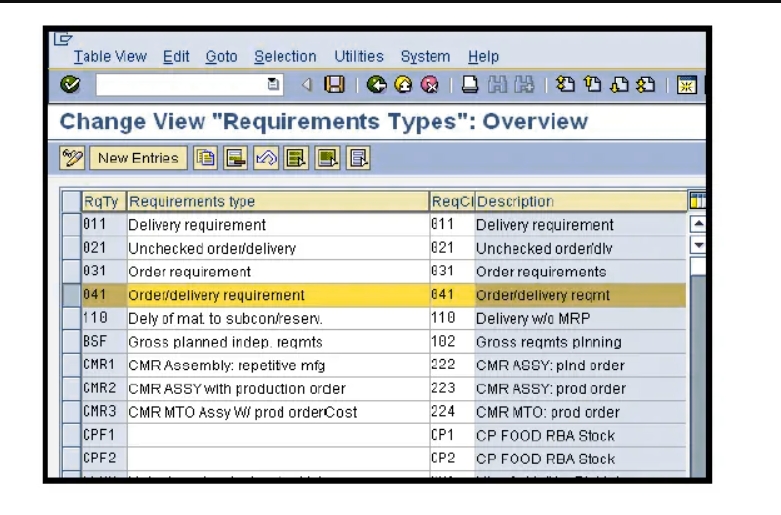Click the Find Next binoculars icon

tap(524, 84)
